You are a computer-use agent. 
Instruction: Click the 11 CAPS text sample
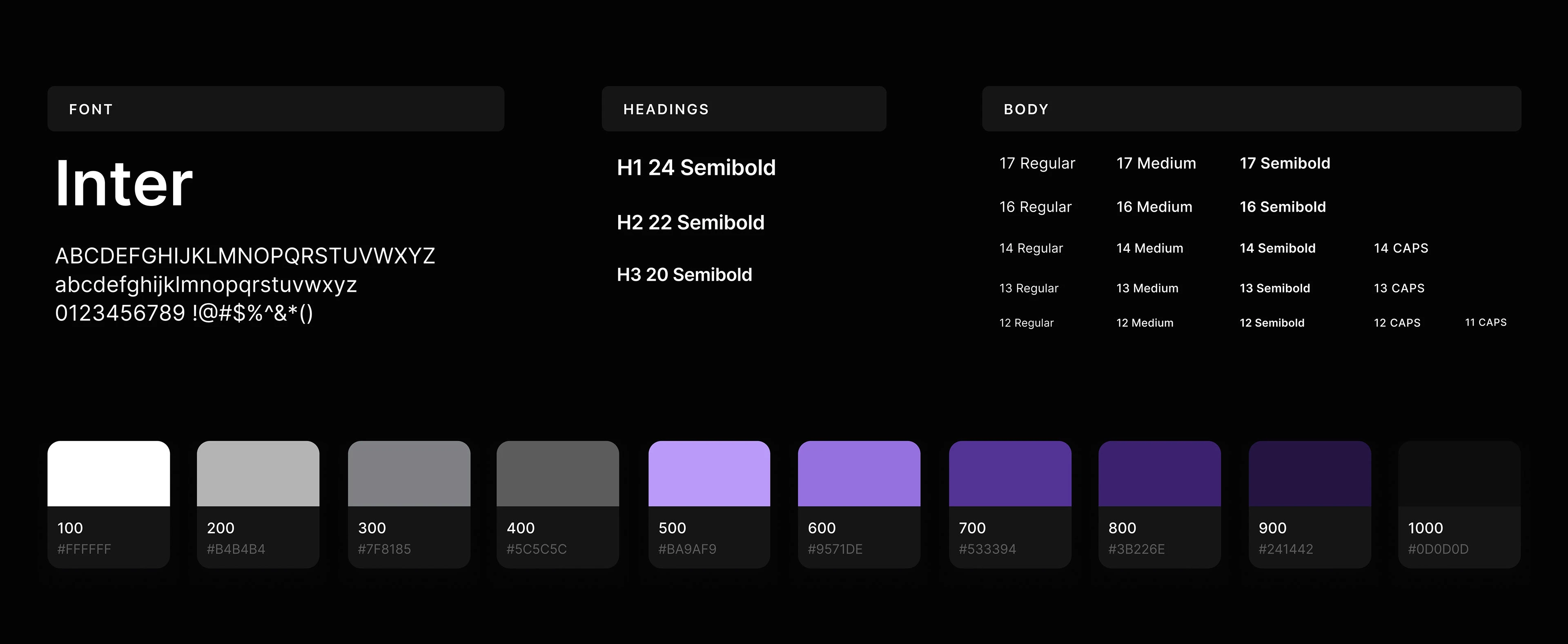tap(1485, 322)
